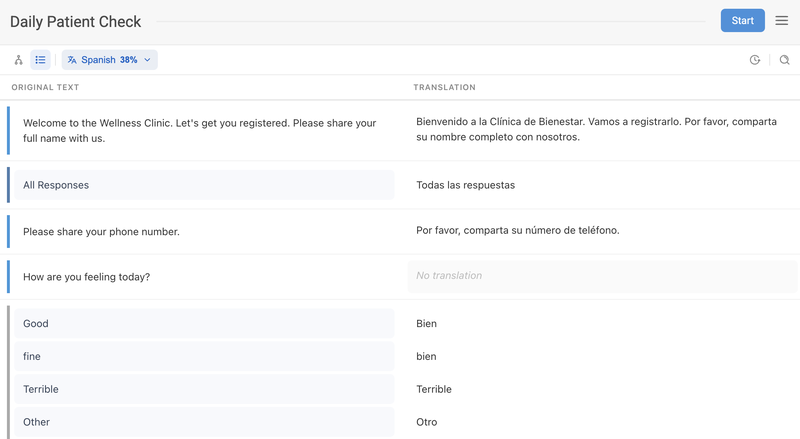Expand the Spanish 38% language dropdown
The height and width of the screenshot is (439, 800).
coord(109,60)
